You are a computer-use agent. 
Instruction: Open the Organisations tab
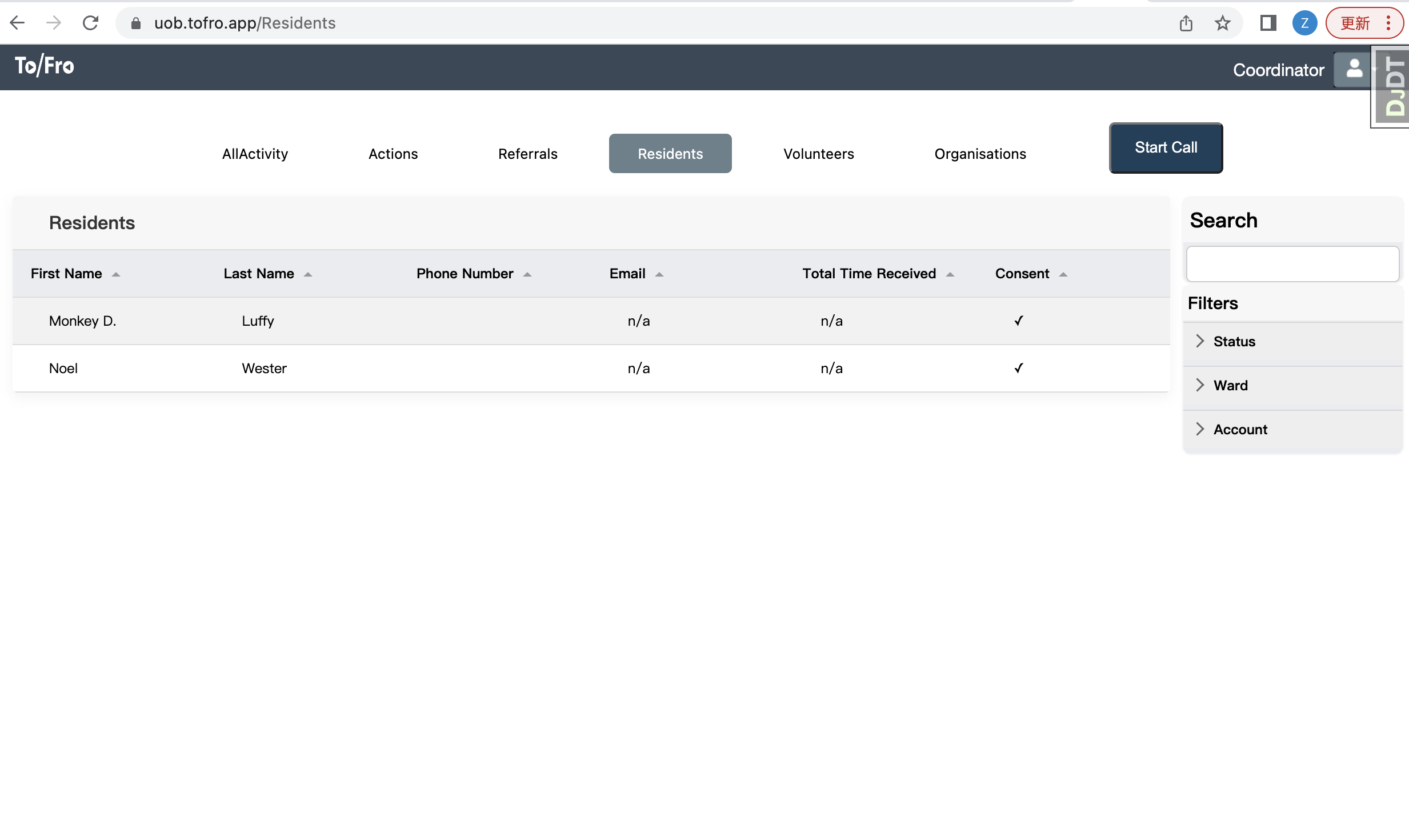pyautogui.click(x=979, y=153)
